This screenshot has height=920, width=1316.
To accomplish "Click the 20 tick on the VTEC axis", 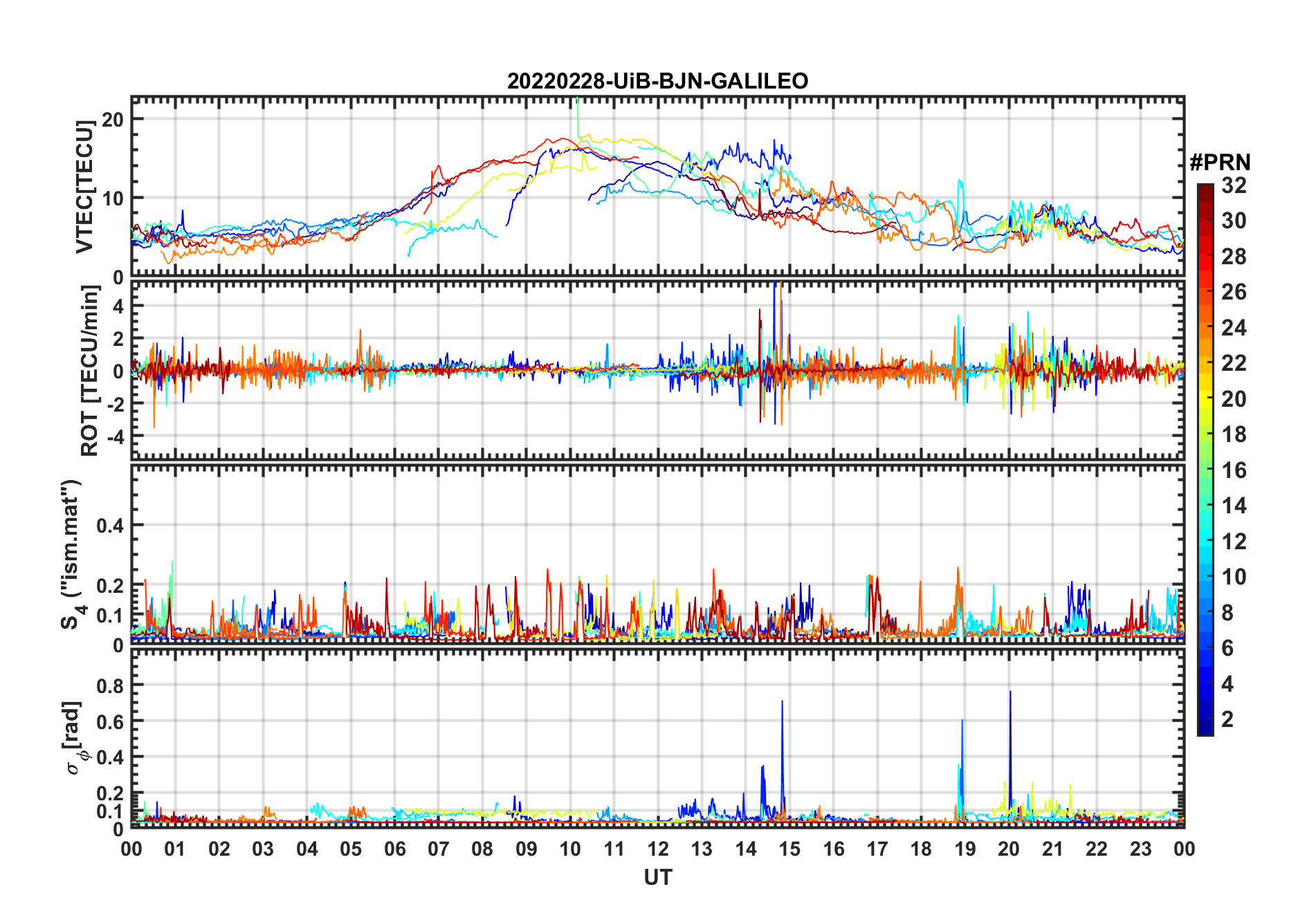I will [113, 119].
